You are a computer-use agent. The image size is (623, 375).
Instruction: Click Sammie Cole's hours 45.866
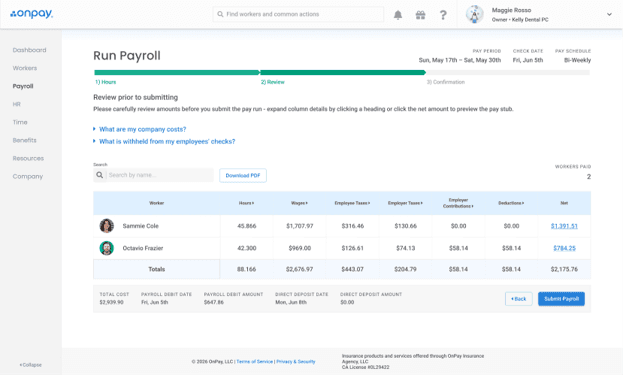pyautogui.click(x=246, y=226)
